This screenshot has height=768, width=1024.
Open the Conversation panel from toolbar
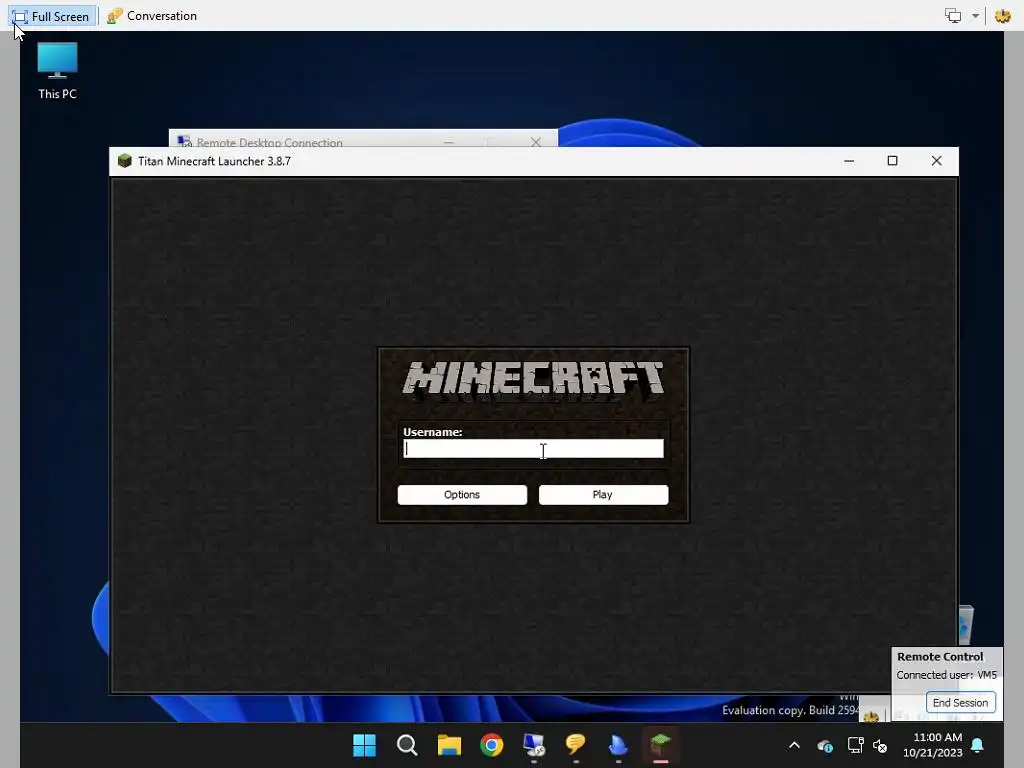152,16
